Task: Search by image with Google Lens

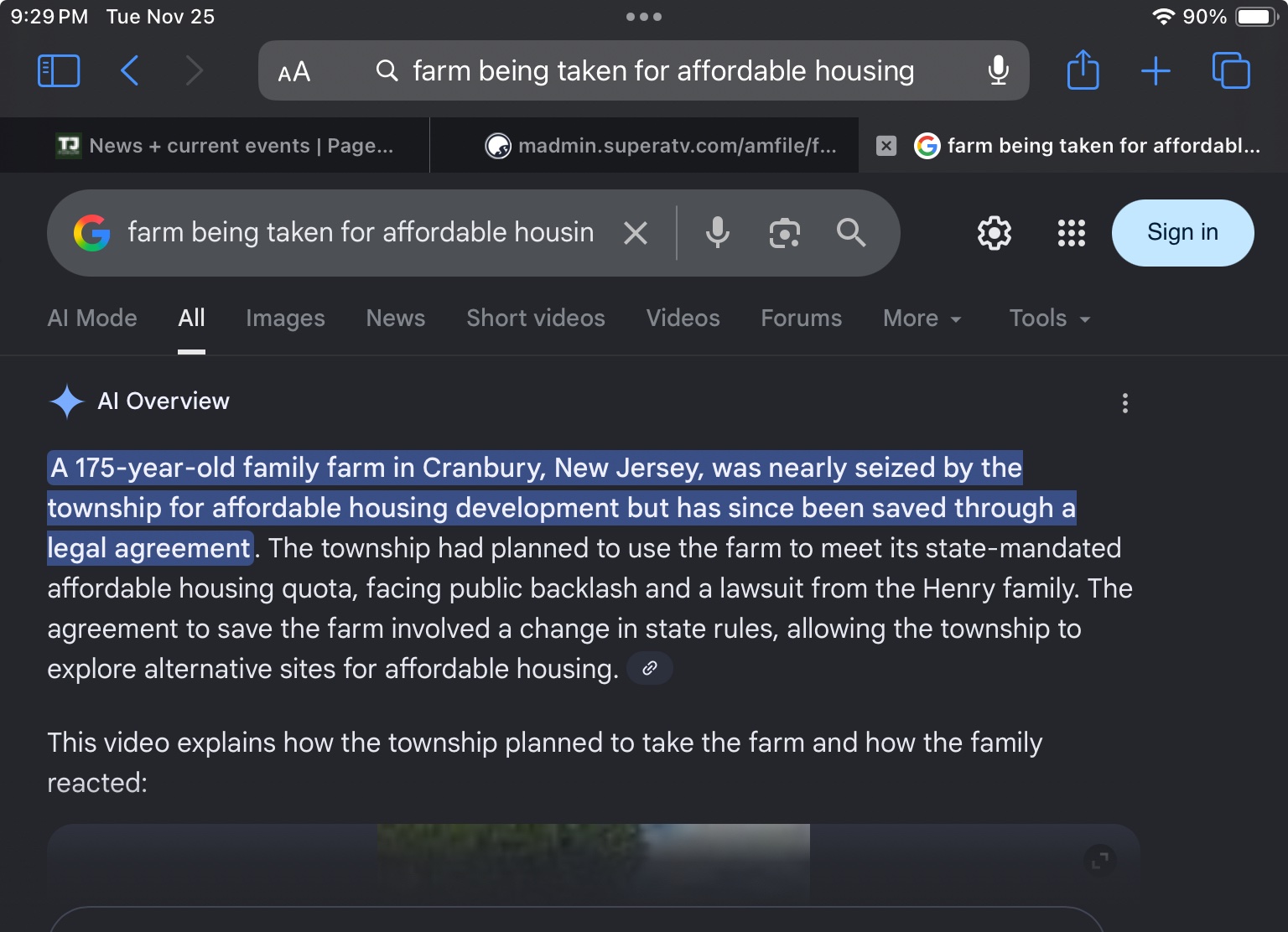Action: pyautogui.click(x=784, y=233)
